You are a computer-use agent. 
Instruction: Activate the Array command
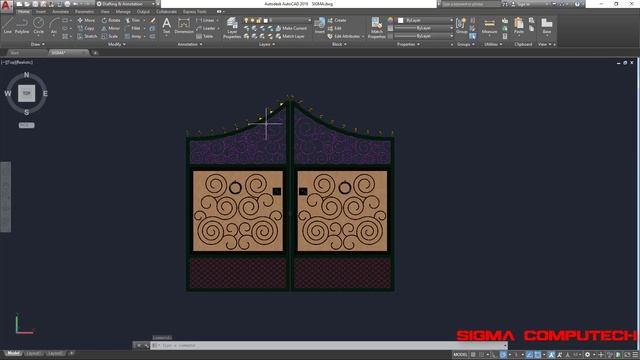[133, 36]
